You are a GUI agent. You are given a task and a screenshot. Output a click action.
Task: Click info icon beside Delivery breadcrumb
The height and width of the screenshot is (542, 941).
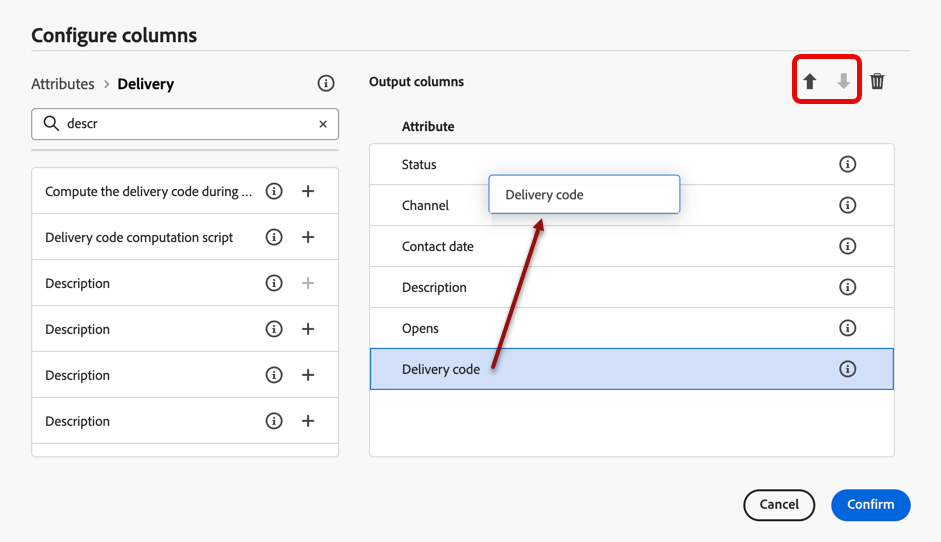tap(325, 83)
